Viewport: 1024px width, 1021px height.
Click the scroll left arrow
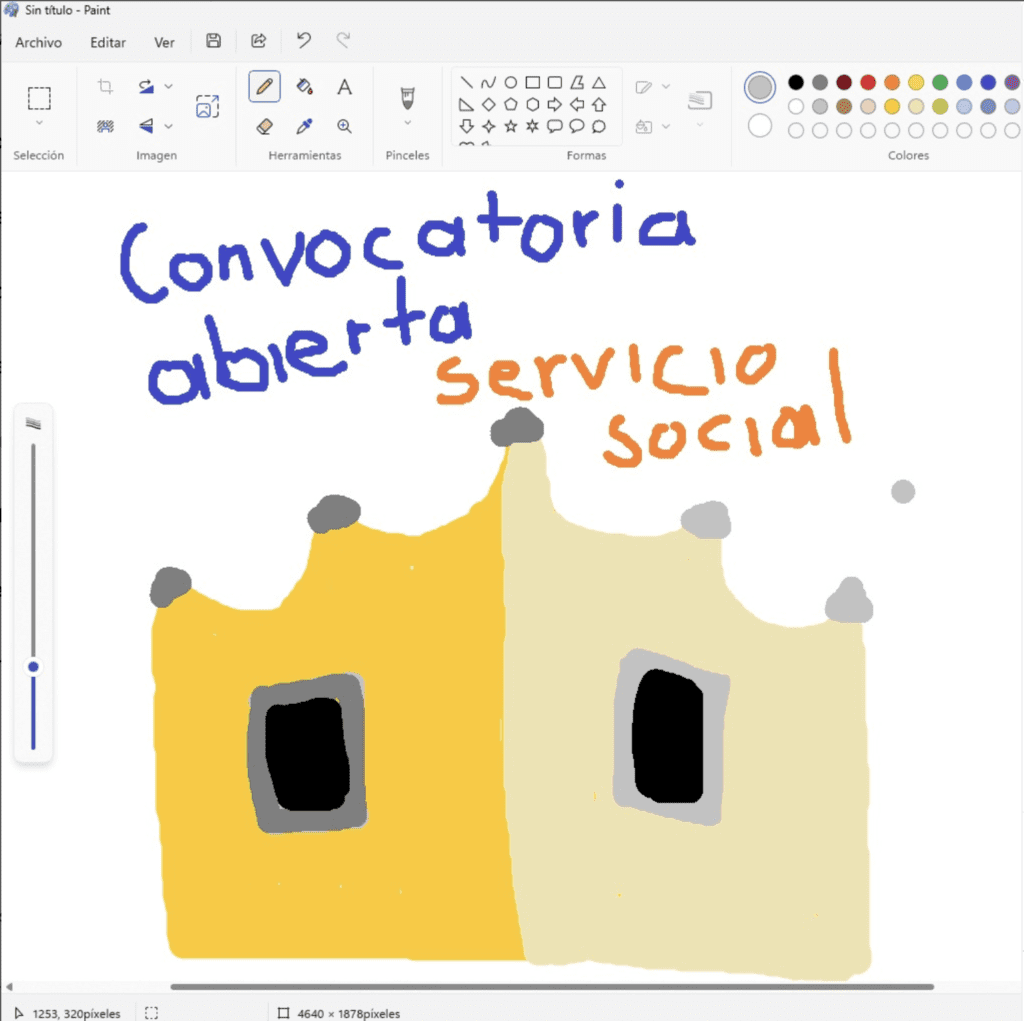pyautogui.click(x=8, y=986)
